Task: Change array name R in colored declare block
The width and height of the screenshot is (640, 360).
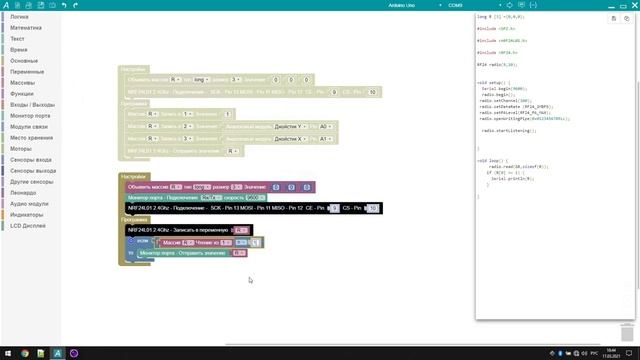Action: 176,187
